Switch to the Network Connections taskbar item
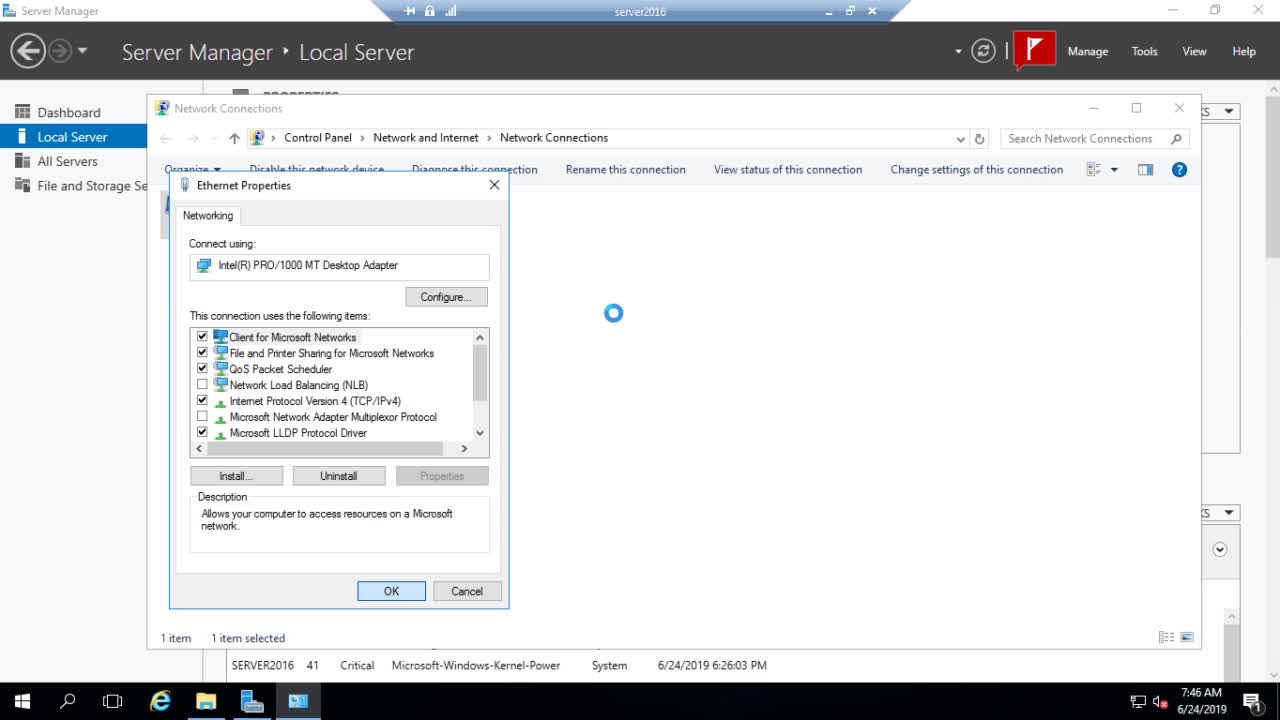Viewport: 1280px width, 720px height. (x=298, y=701)
